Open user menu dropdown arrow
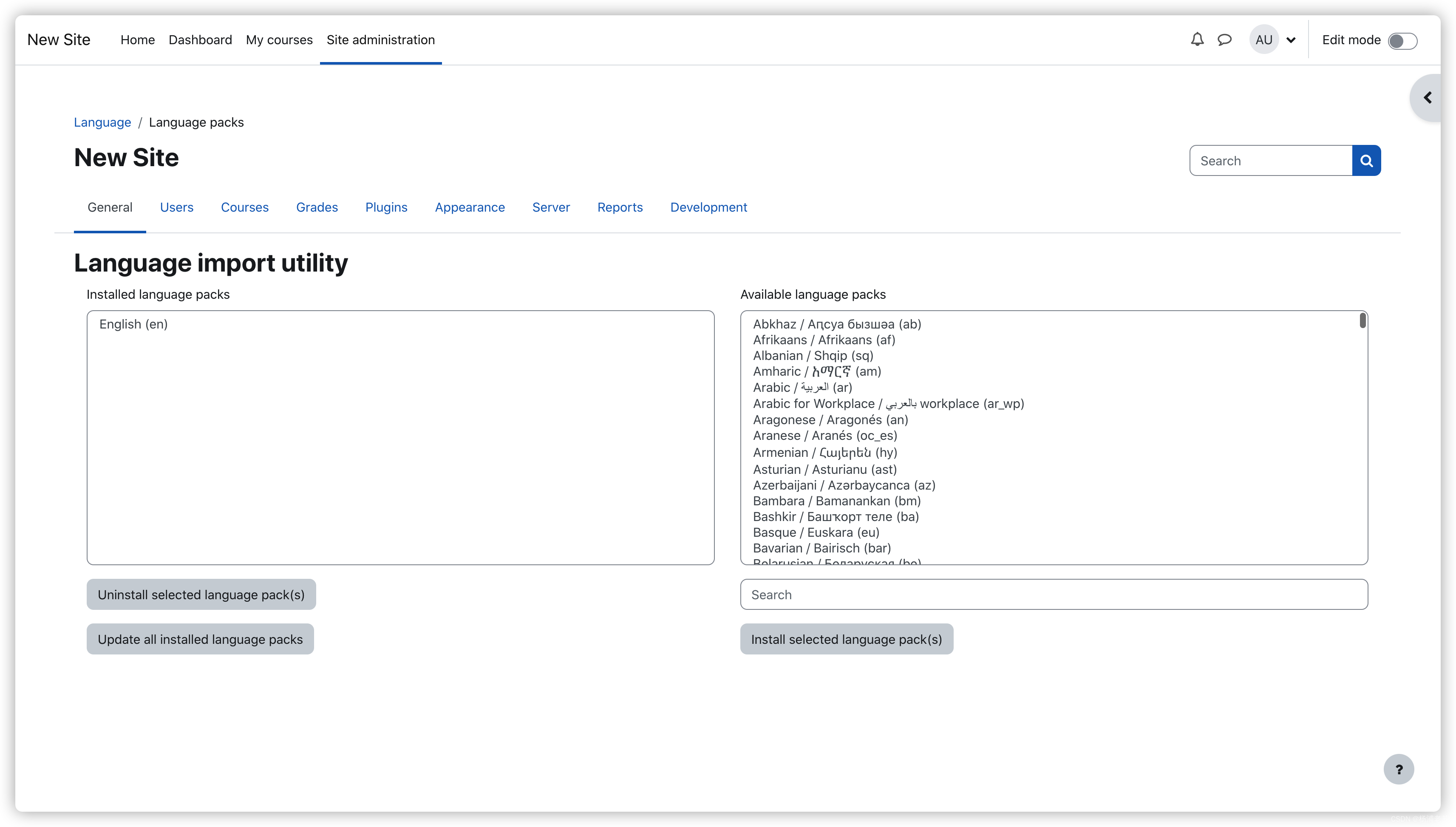 [1291, 40]
